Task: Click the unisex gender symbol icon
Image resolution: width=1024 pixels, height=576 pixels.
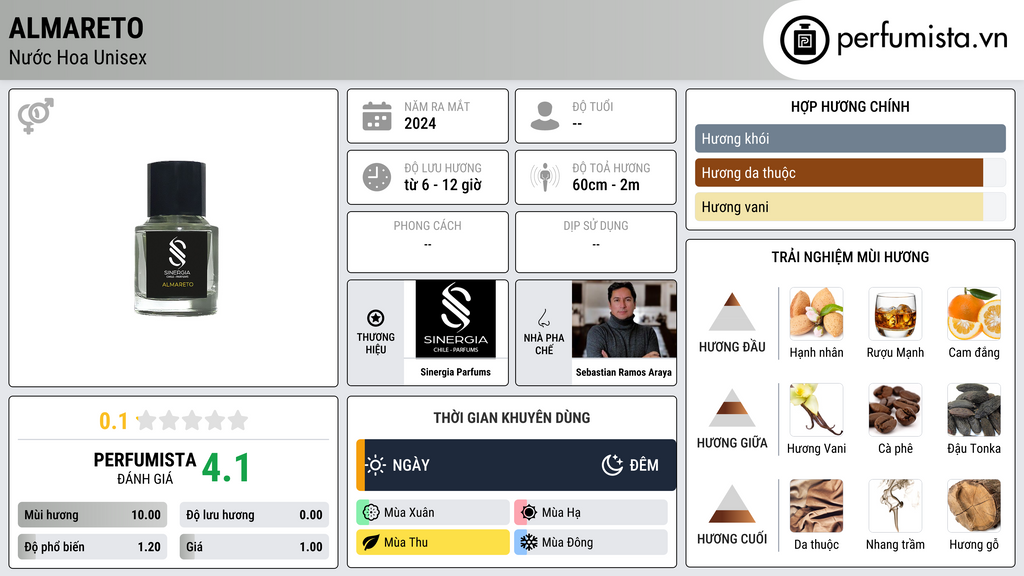Action: tap(36, 116)
